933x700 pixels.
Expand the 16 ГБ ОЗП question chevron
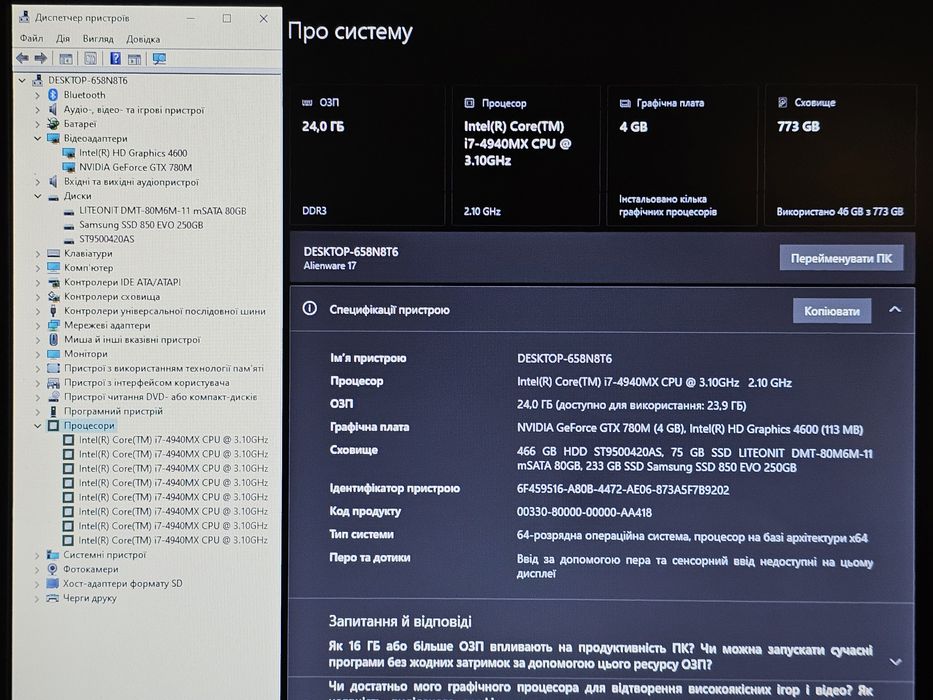tap(896, 661)
